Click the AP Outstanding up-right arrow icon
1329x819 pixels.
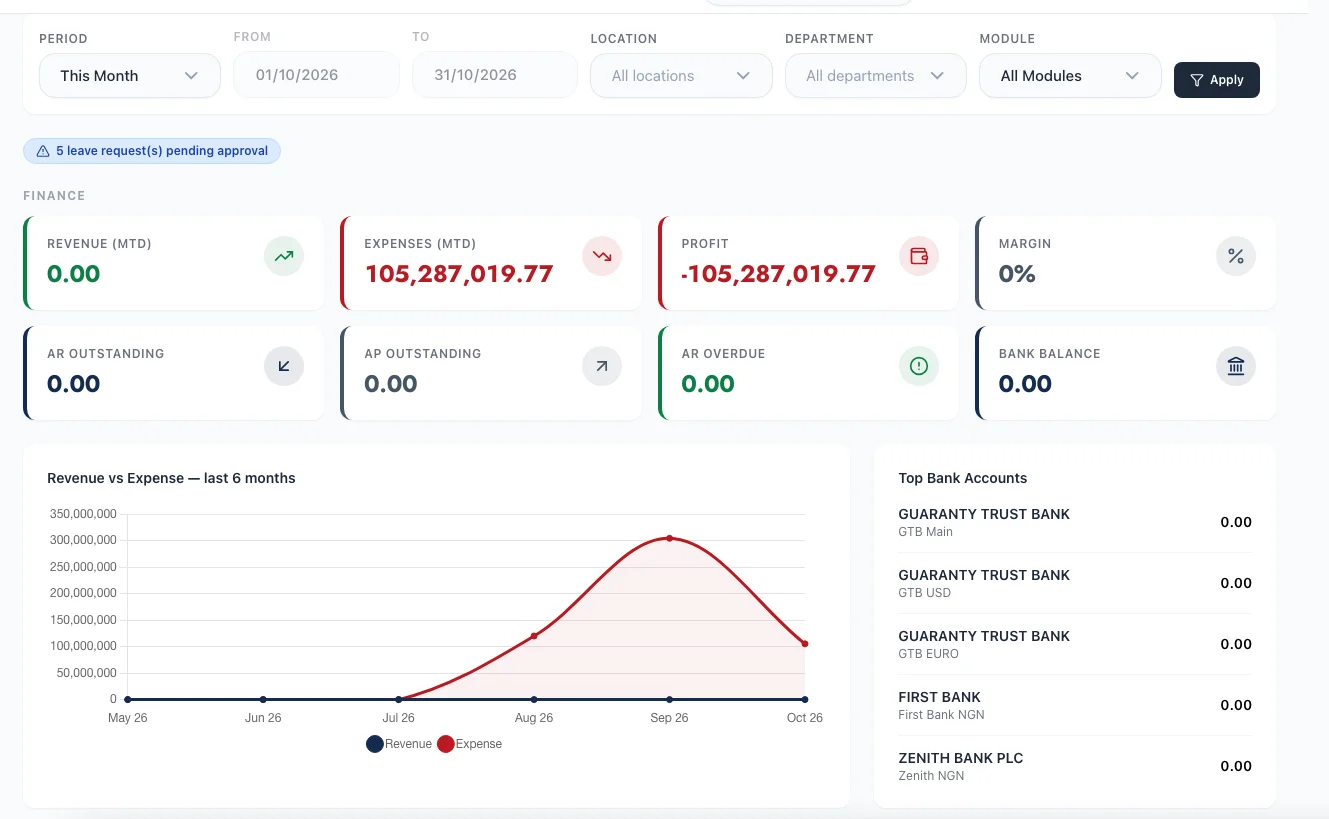click(x=602, y=366)
